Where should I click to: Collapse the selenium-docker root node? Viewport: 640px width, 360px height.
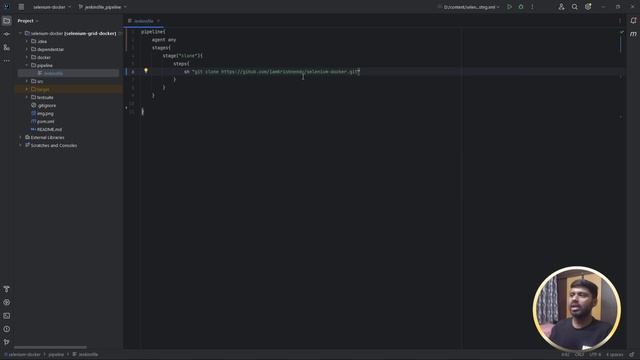tap(20, 33)
